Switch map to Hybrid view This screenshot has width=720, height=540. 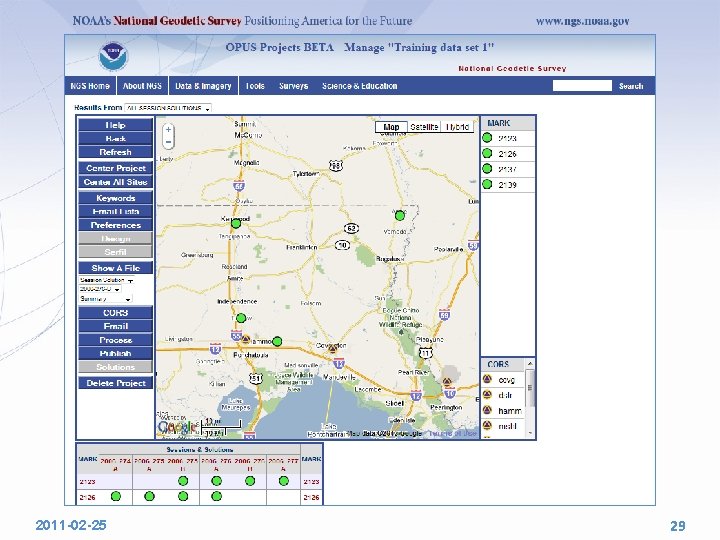[x=456, y=127]
